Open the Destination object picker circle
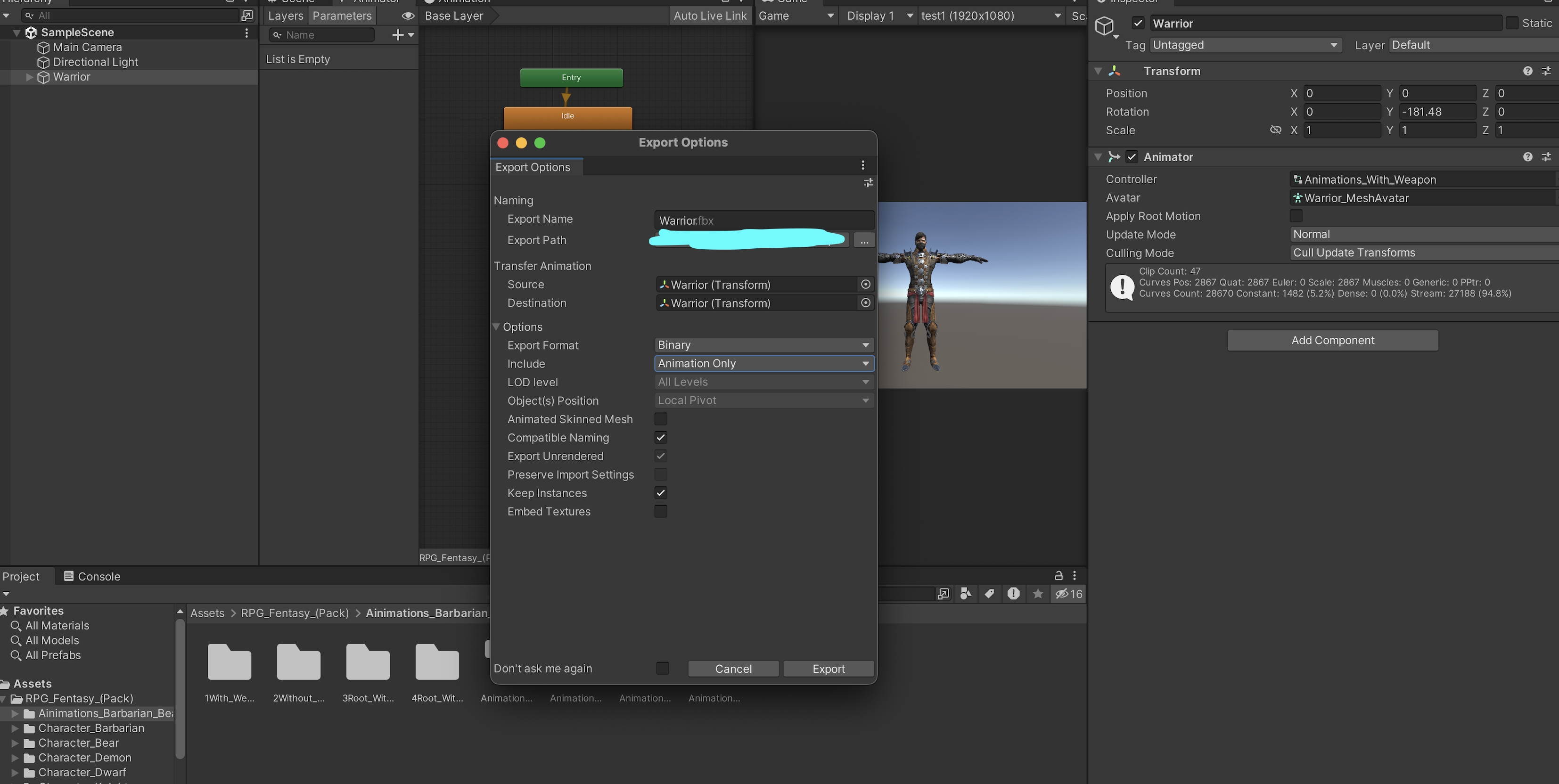 click(865, 303)
